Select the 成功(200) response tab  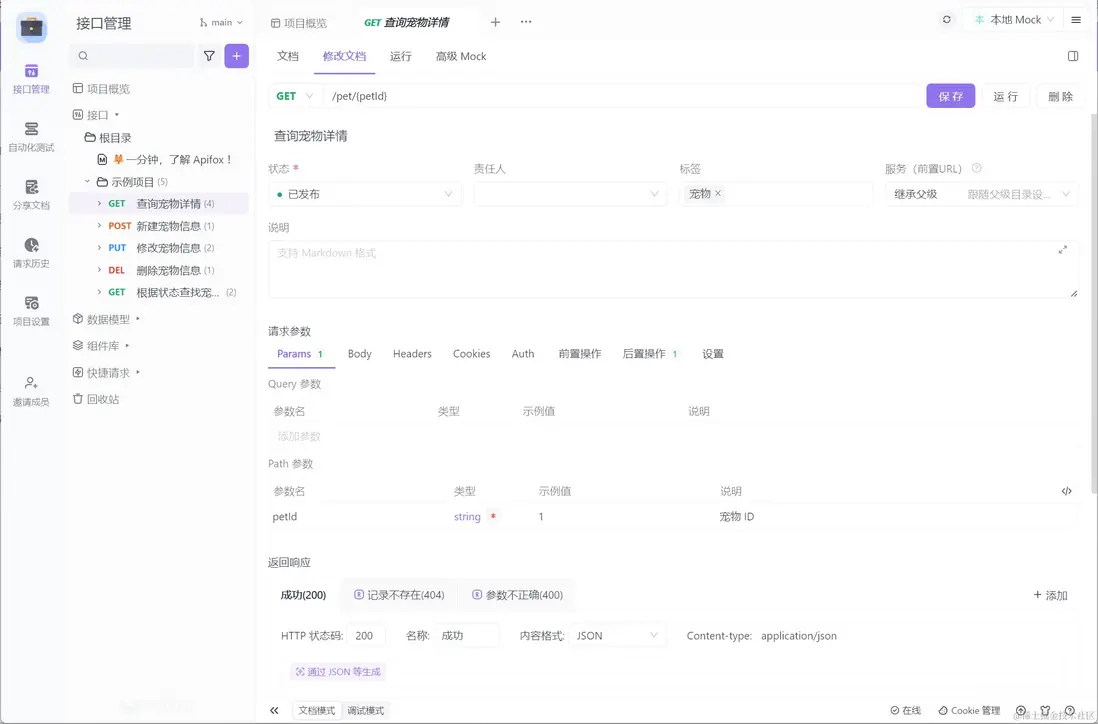pos(303,594)
